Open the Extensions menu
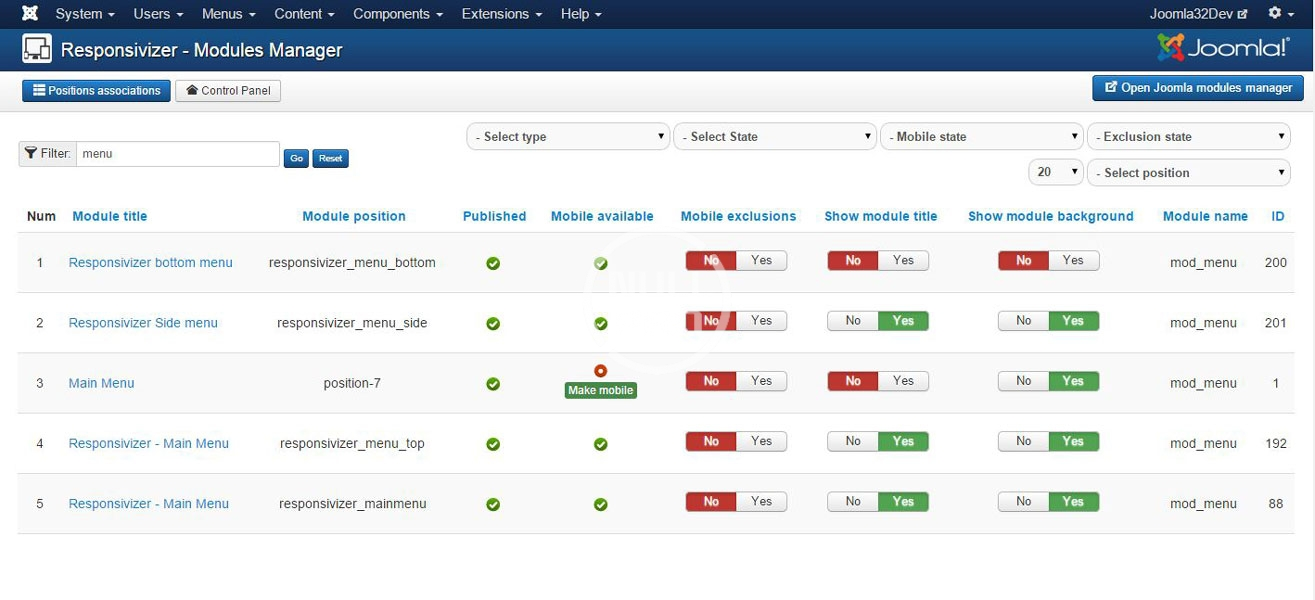The height and width of the screenshot is (600, 1315). (x=501, y=14)
